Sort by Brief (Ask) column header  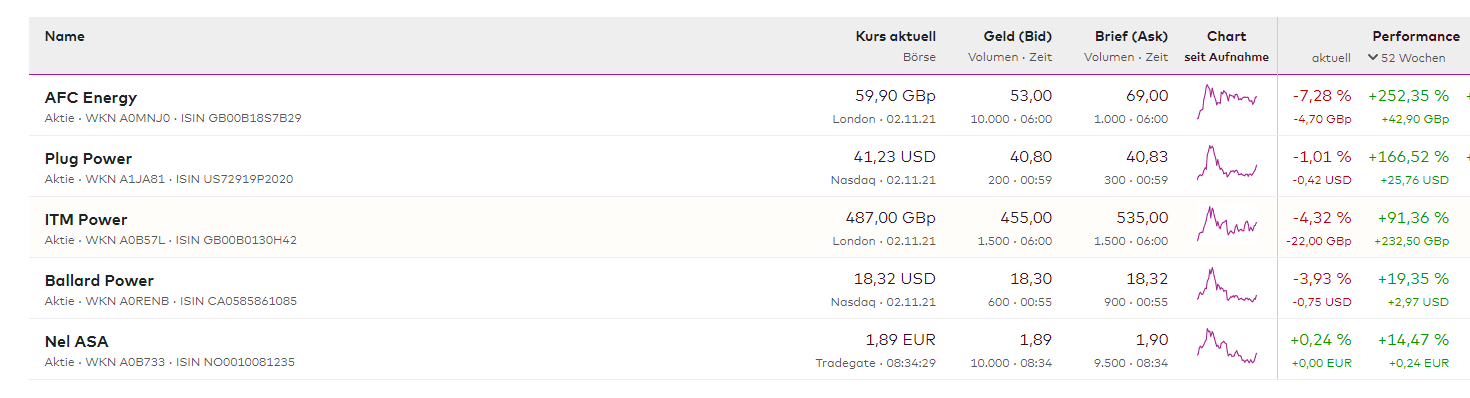point(1131,36)
